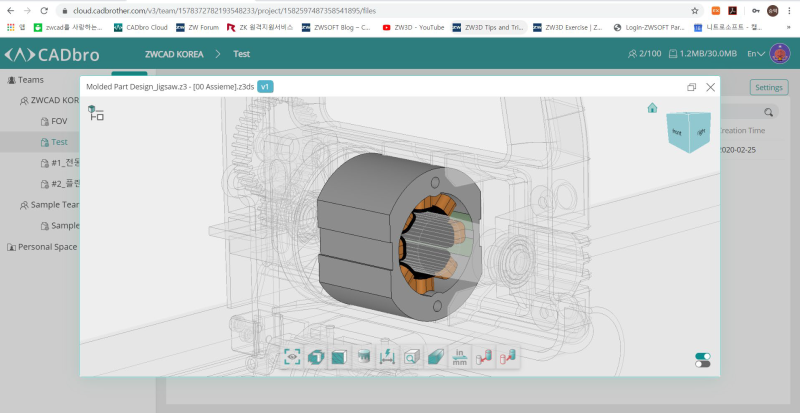Image resolution: width=800 pixels, height=413 pixels.
Task: Open the user avatar menu
Action: [x=780, y=54]
